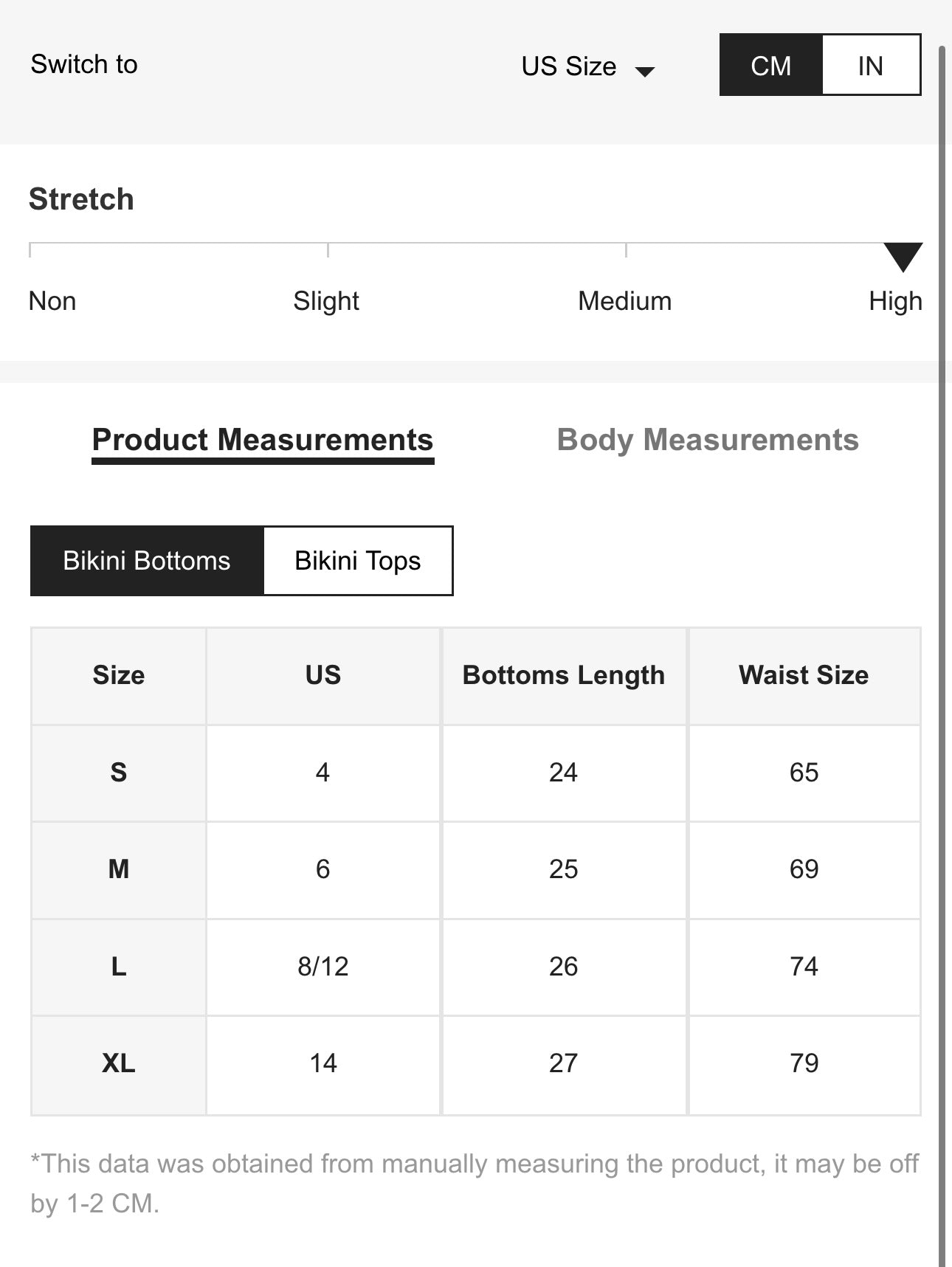
Task: Click the Non stretch label
Action: (x=52, y=301)
